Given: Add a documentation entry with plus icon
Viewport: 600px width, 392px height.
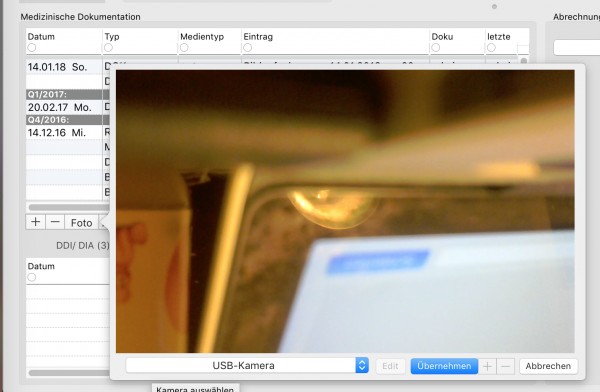Looking at the screenshot, I should pyautogui.click(x=36, y=222).
